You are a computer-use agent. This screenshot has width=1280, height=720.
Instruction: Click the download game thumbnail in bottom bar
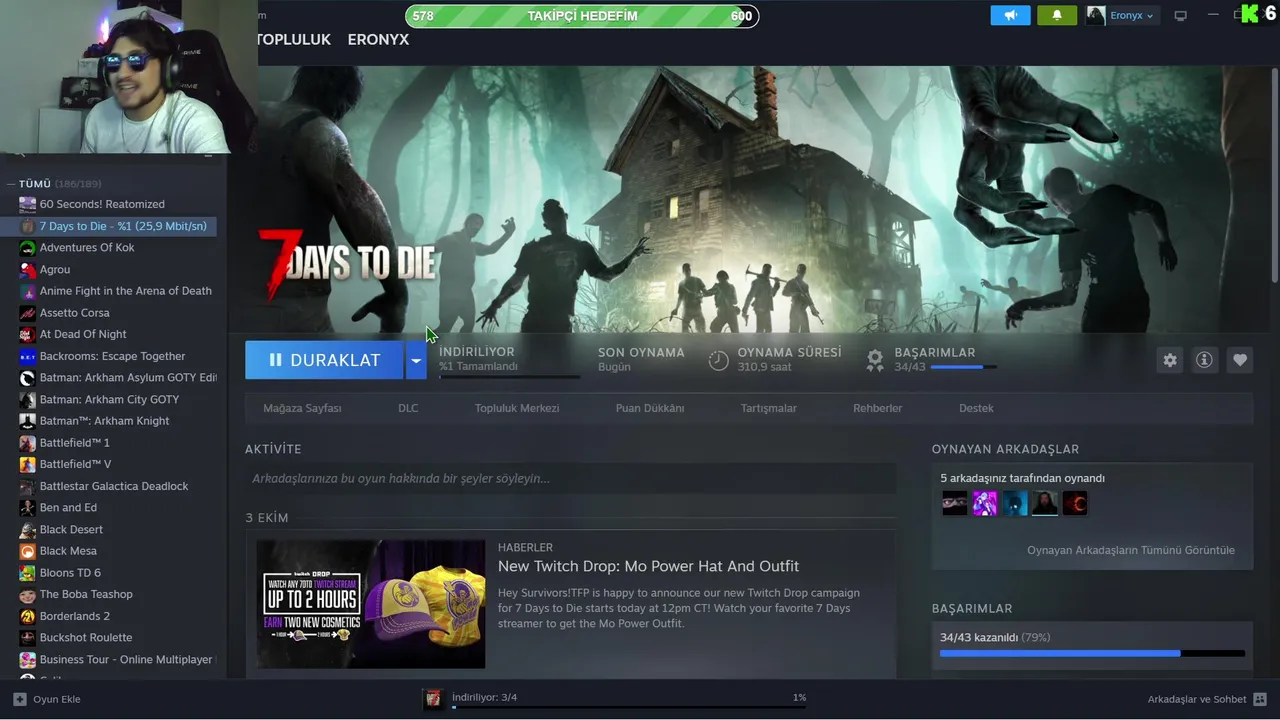click(x=433, y=699)
